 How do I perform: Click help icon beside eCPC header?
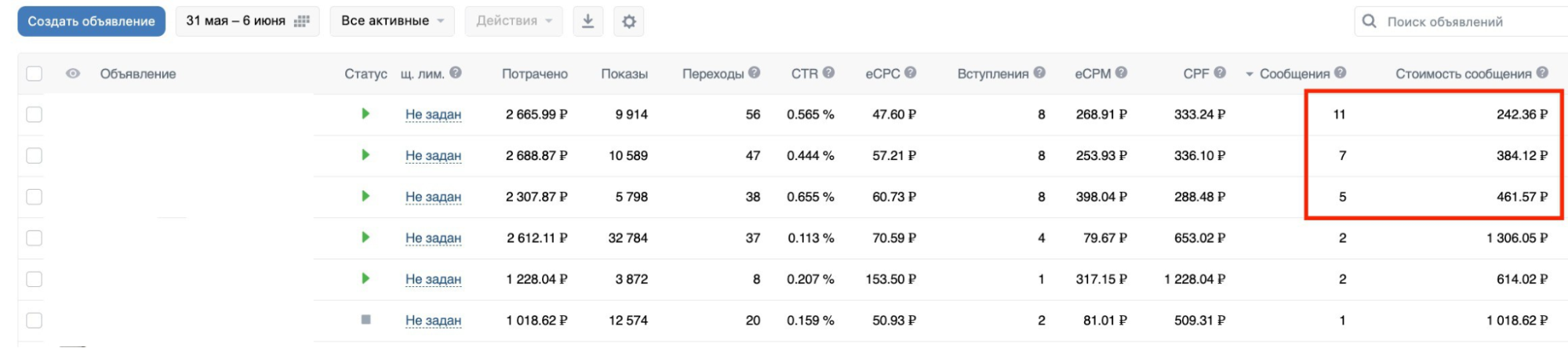click(910, 73)
